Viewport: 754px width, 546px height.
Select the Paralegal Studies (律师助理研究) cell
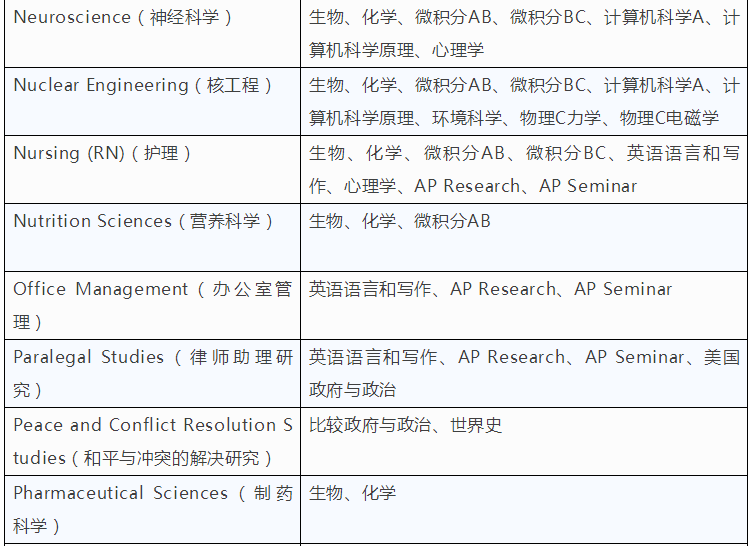(152, 373)
